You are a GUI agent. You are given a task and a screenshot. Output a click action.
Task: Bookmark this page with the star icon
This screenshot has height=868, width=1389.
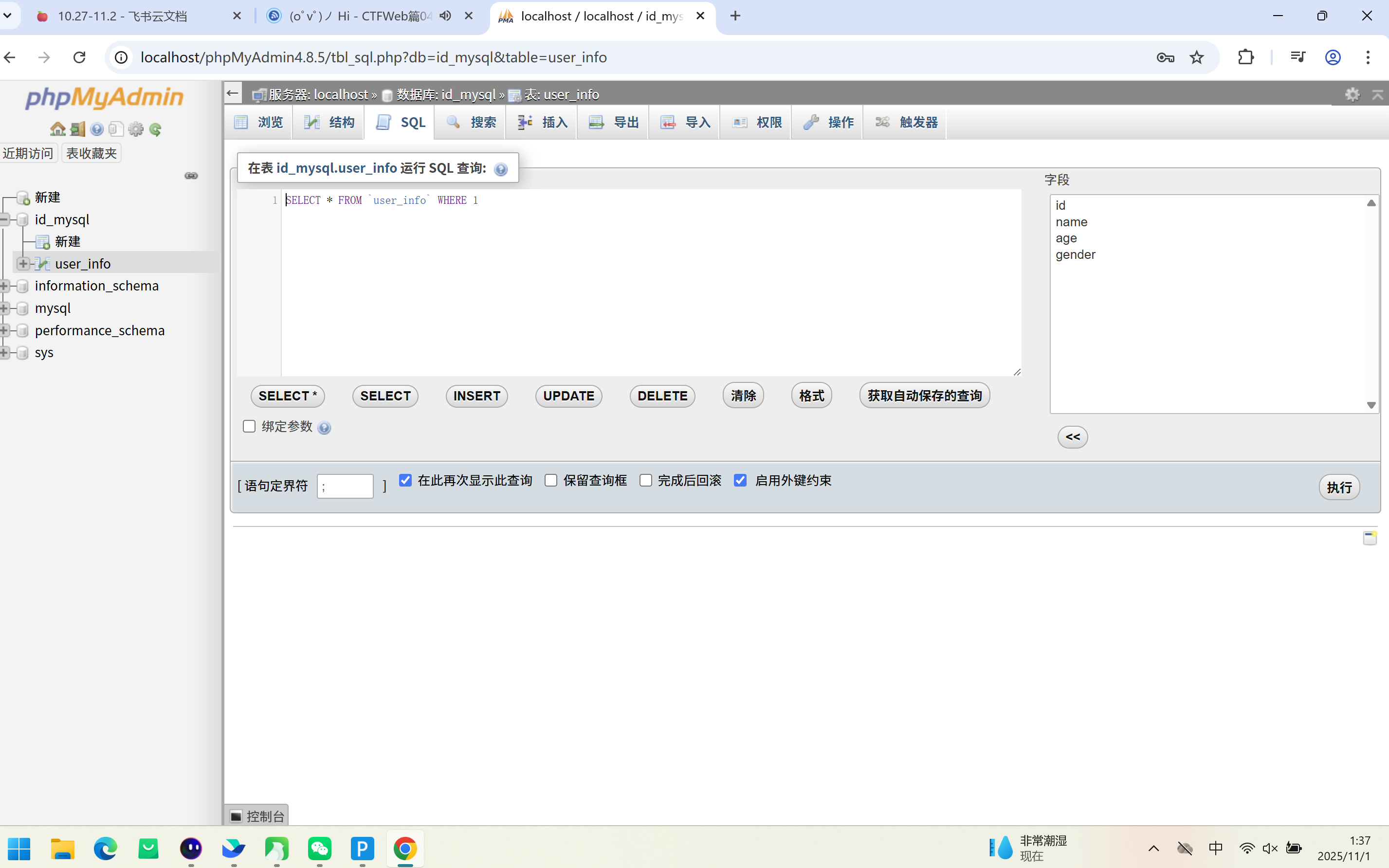point(1197,57)
